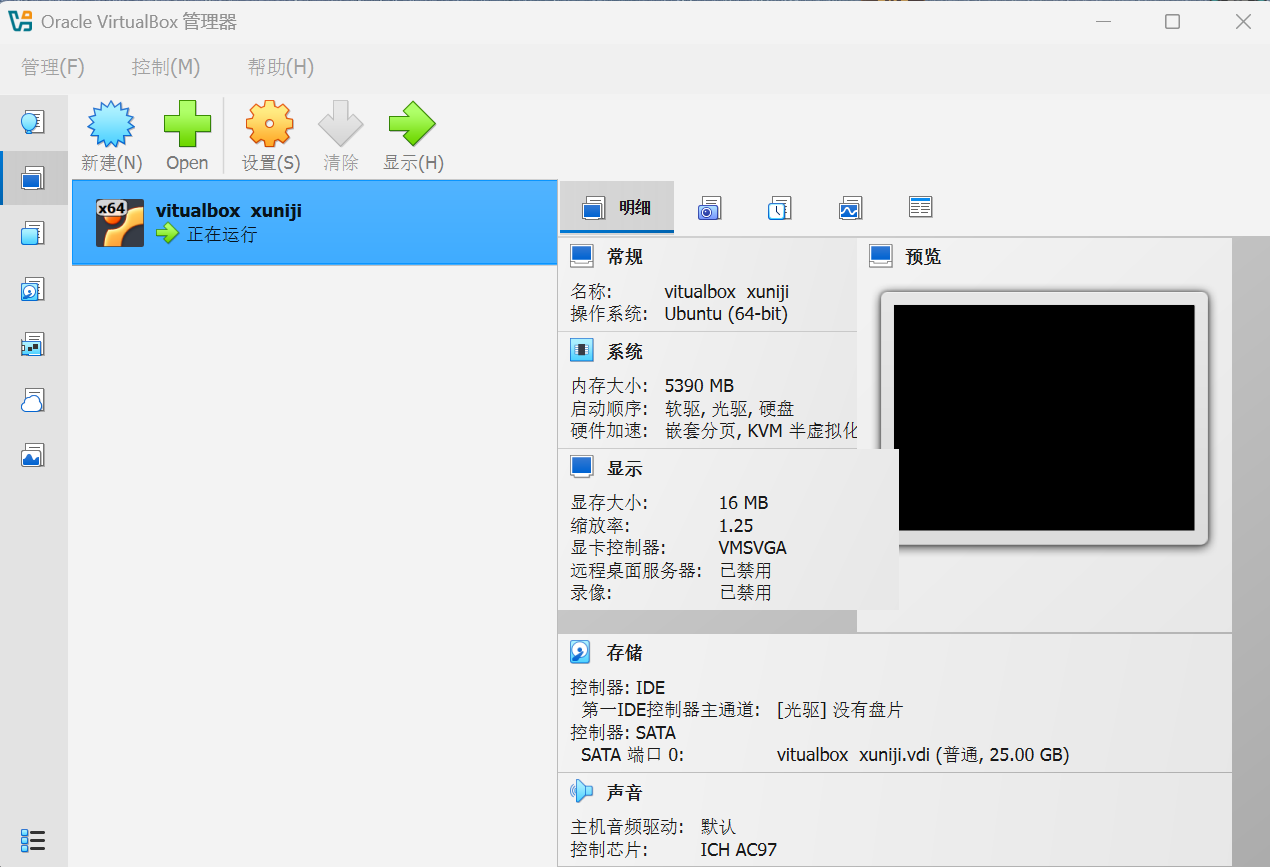Open the 常规 general settings heading
This screenshot has height=867, width=1270.
point(625,257)
